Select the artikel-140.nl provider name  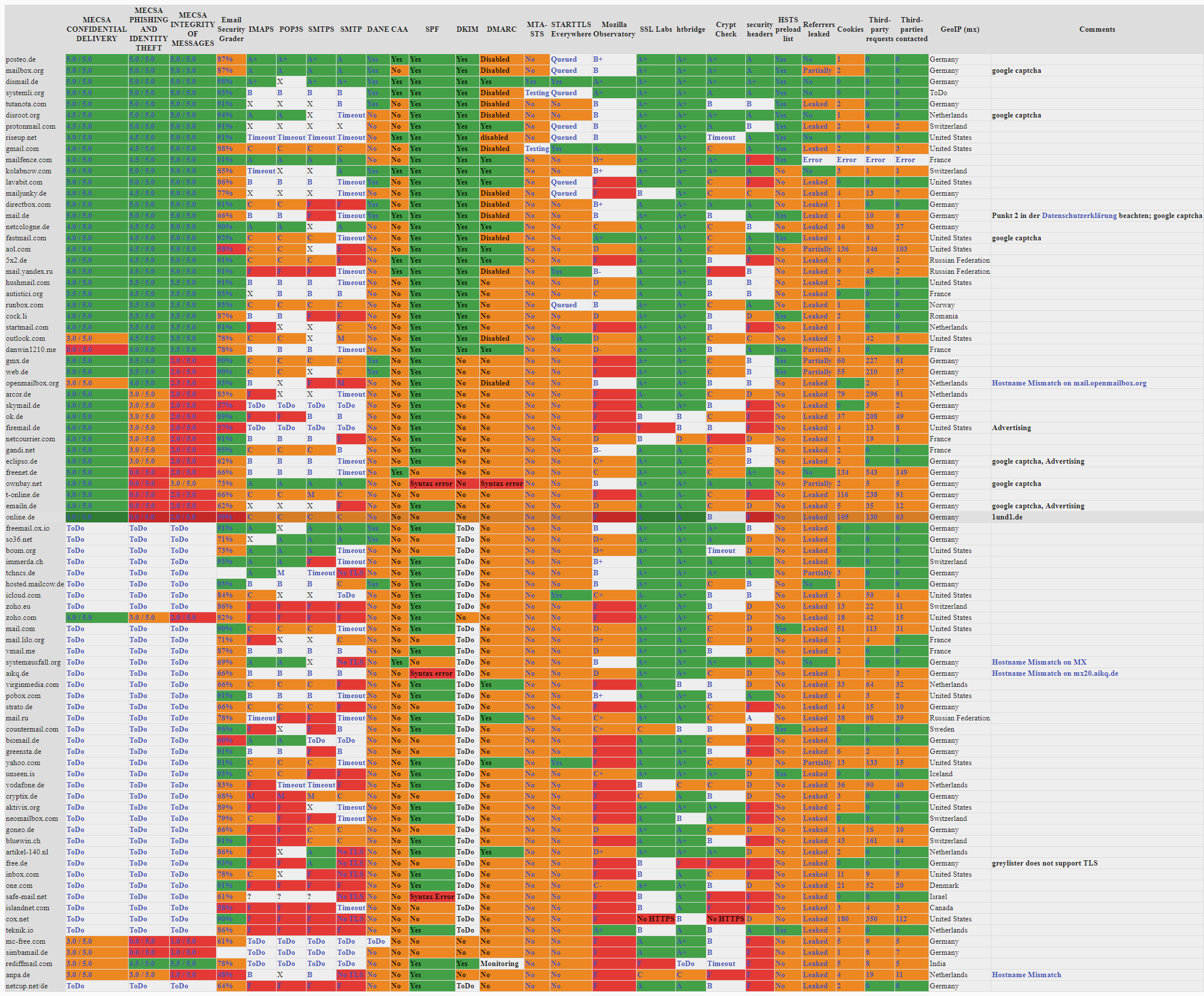click(x=27, y=852)
